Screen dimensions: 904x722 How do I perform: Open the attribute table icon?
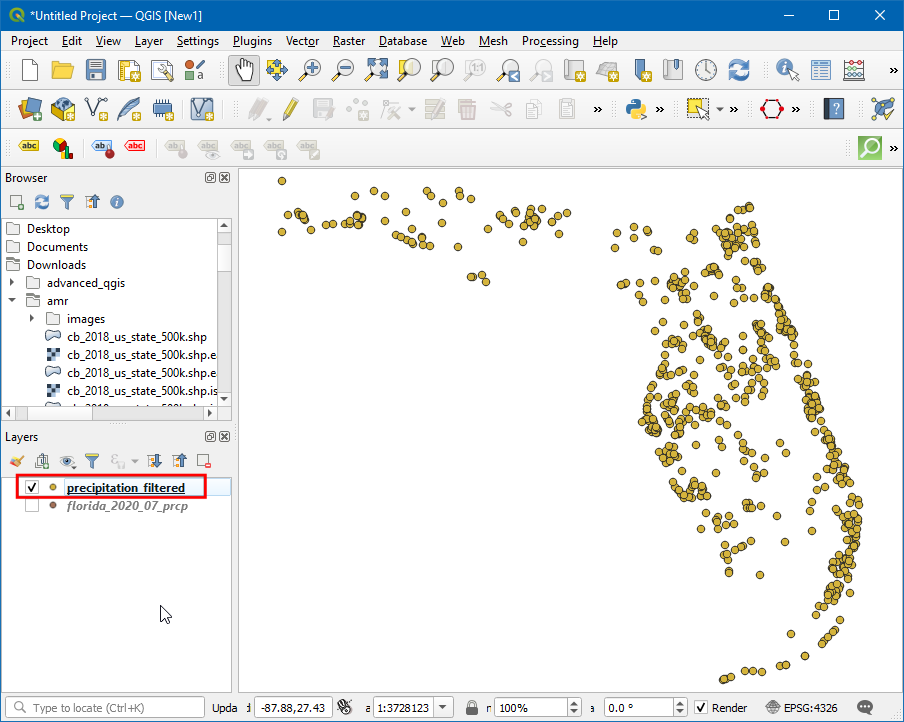click(821, 70)
